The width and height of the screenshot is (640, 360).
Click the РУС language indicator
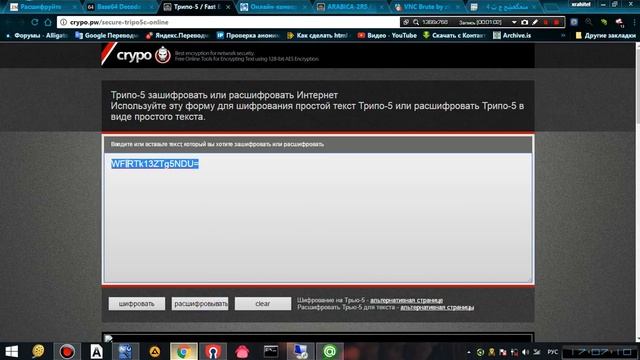553,352
